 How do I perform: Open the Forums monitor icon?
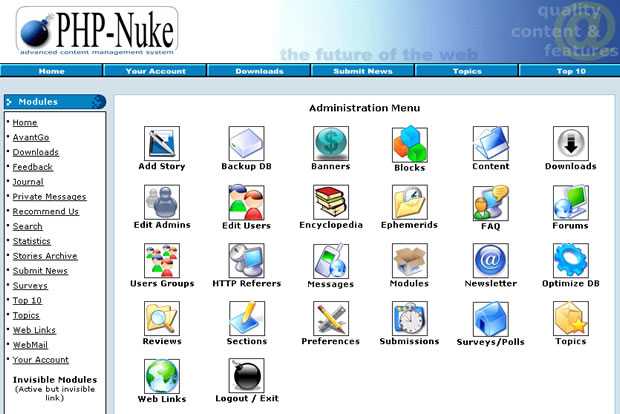[x=571, y=202]
